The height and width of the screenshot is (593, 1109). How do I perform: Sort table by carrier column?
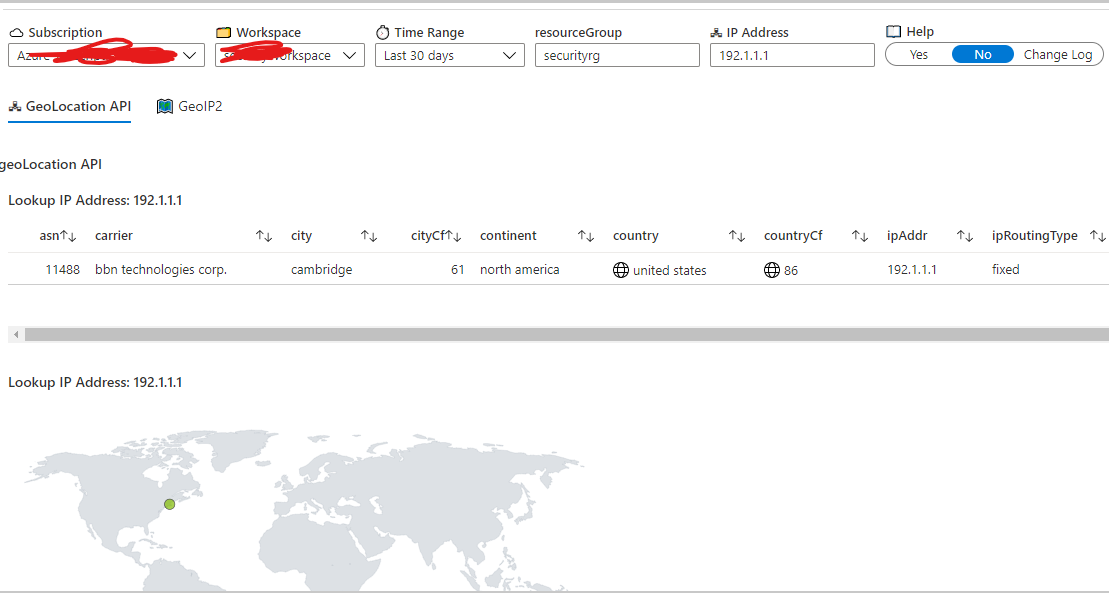pyautogui.click(x=264, y=236)
